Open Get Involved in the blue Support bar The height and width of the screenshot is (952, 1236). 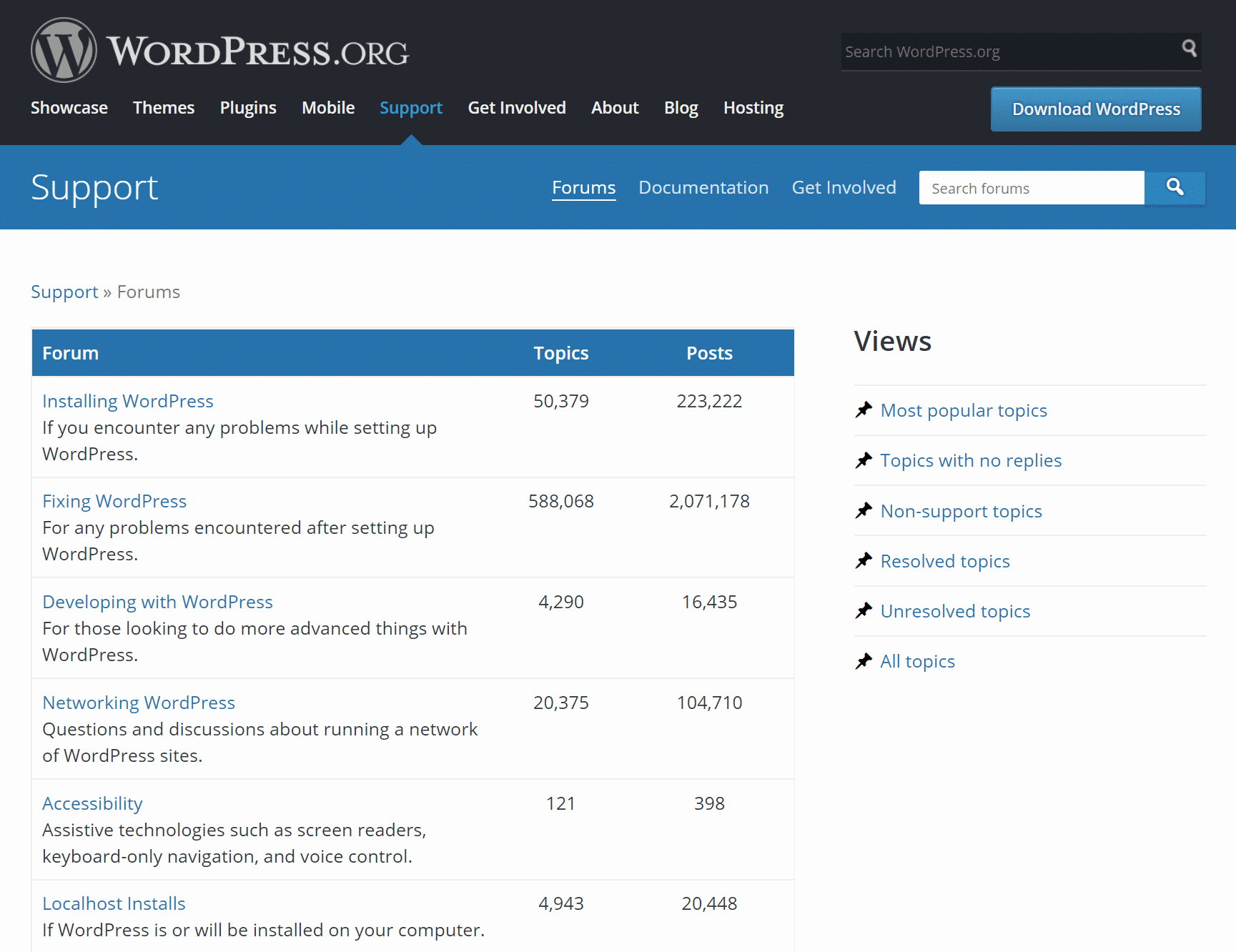pos(844,187)
